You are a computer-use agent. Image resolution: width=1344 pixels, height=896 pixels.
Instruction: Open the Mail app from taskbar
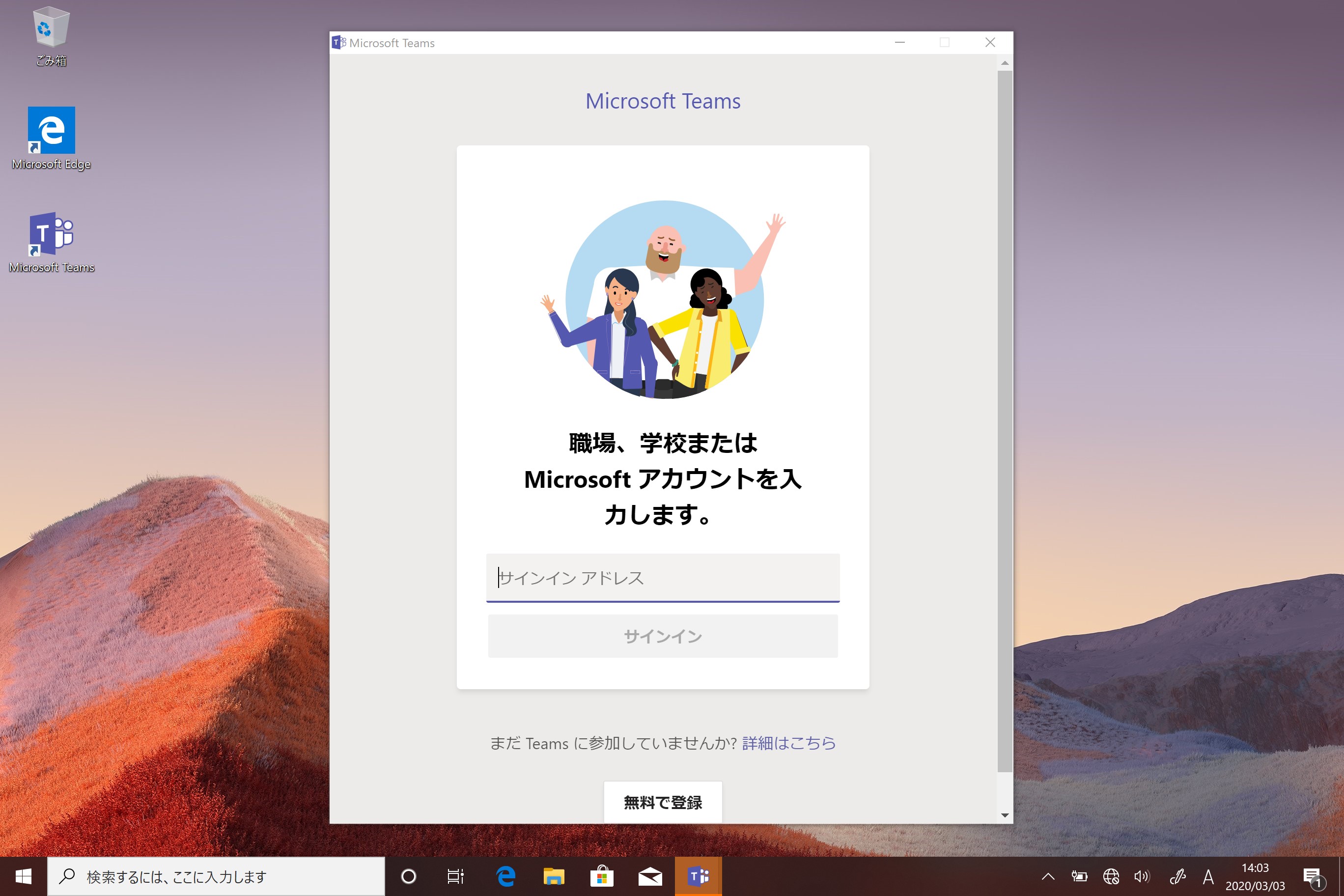(x=650, y=876)
